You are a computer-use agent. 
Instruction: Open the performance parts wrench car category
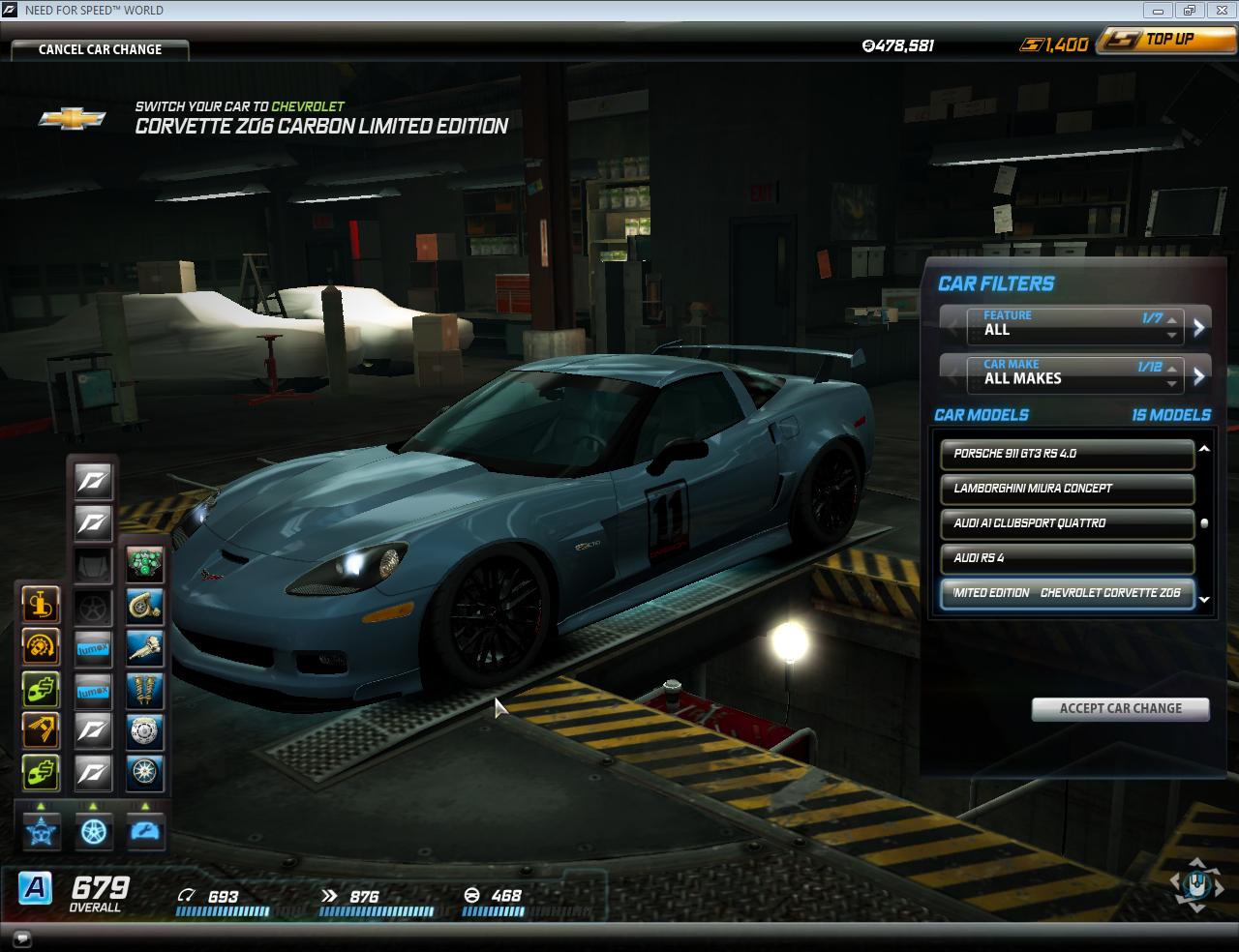pyautogui.click(x=145, y=831)
